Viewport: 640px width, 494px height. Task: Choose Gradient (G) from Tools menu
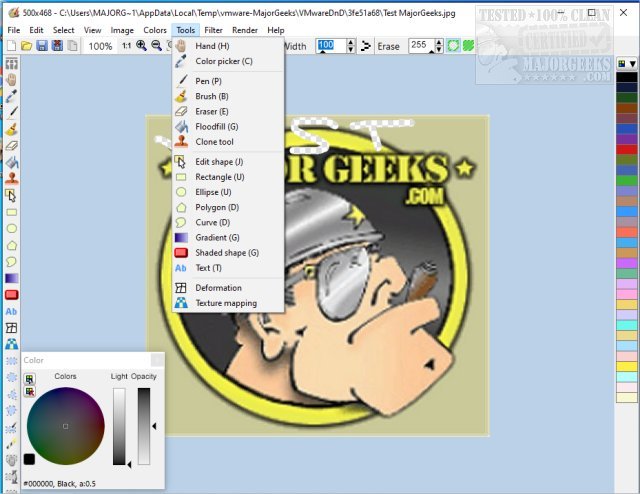pyautogui.click(x=228, y=238)
